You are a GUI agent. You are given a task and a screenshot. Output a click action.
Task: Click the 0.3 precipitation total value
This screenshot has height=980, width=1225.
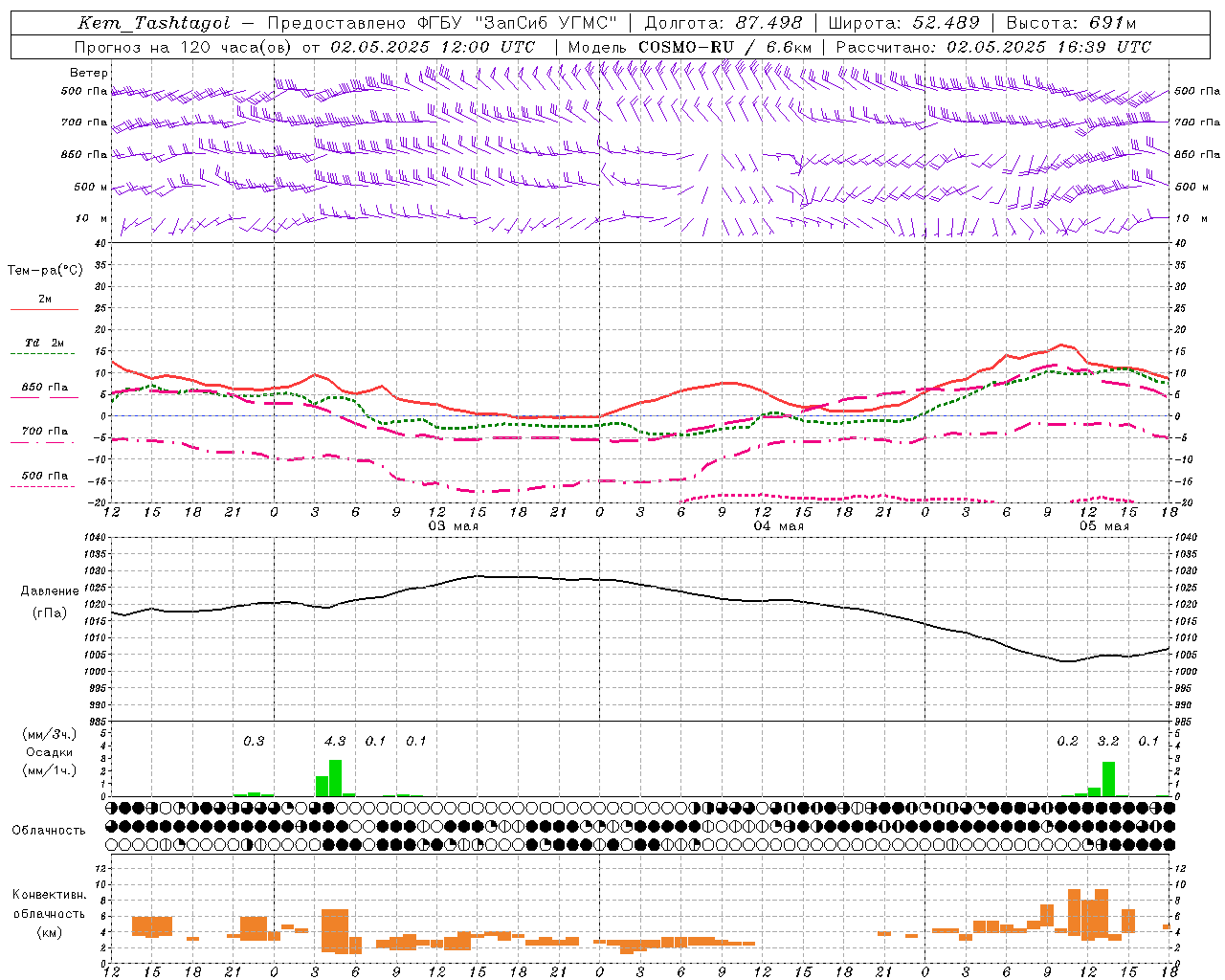[x=254, y=741]
